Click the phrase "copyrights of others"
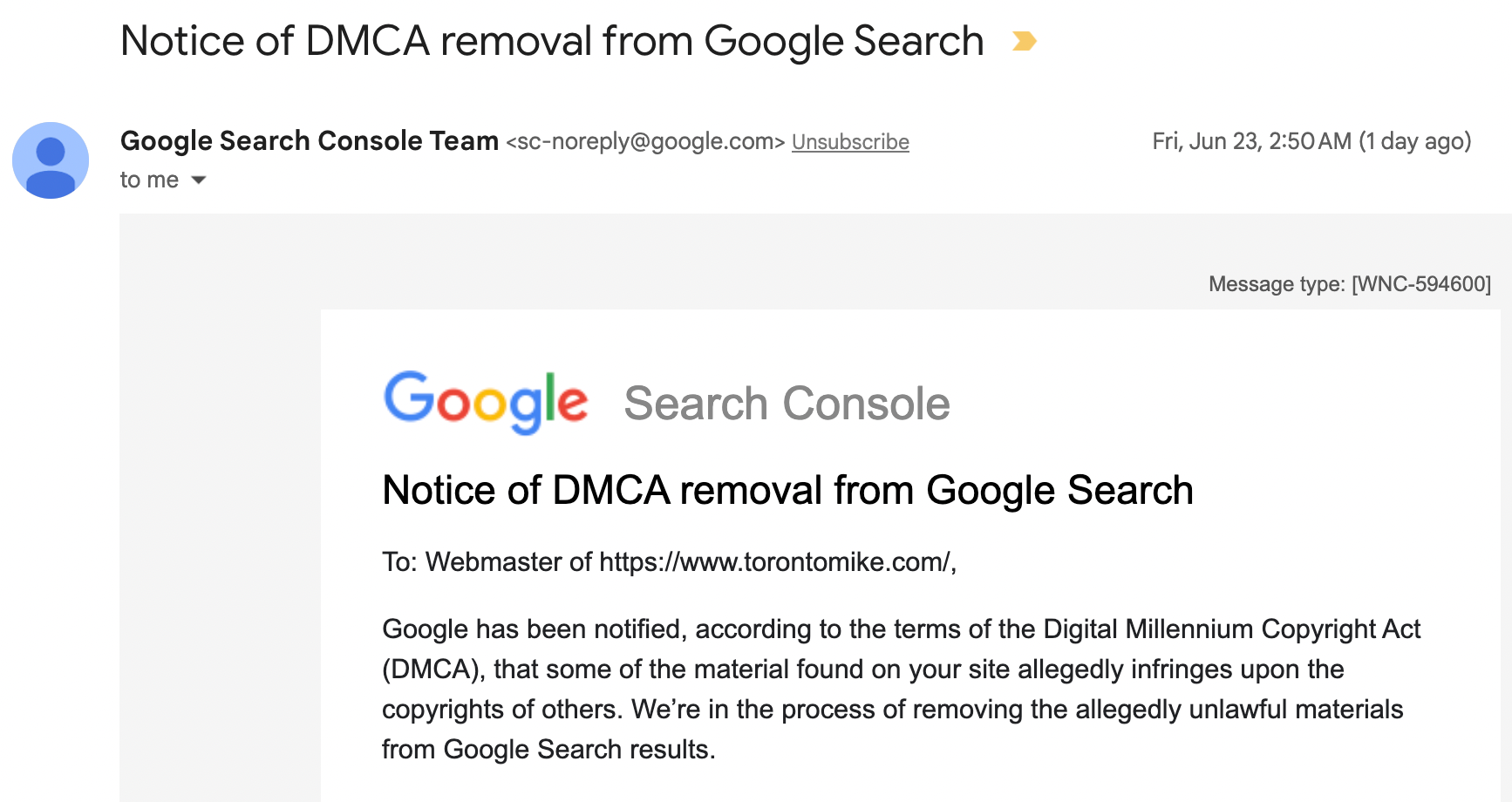This screenshot has width=1512, height=802. click(x=501, y=710)
